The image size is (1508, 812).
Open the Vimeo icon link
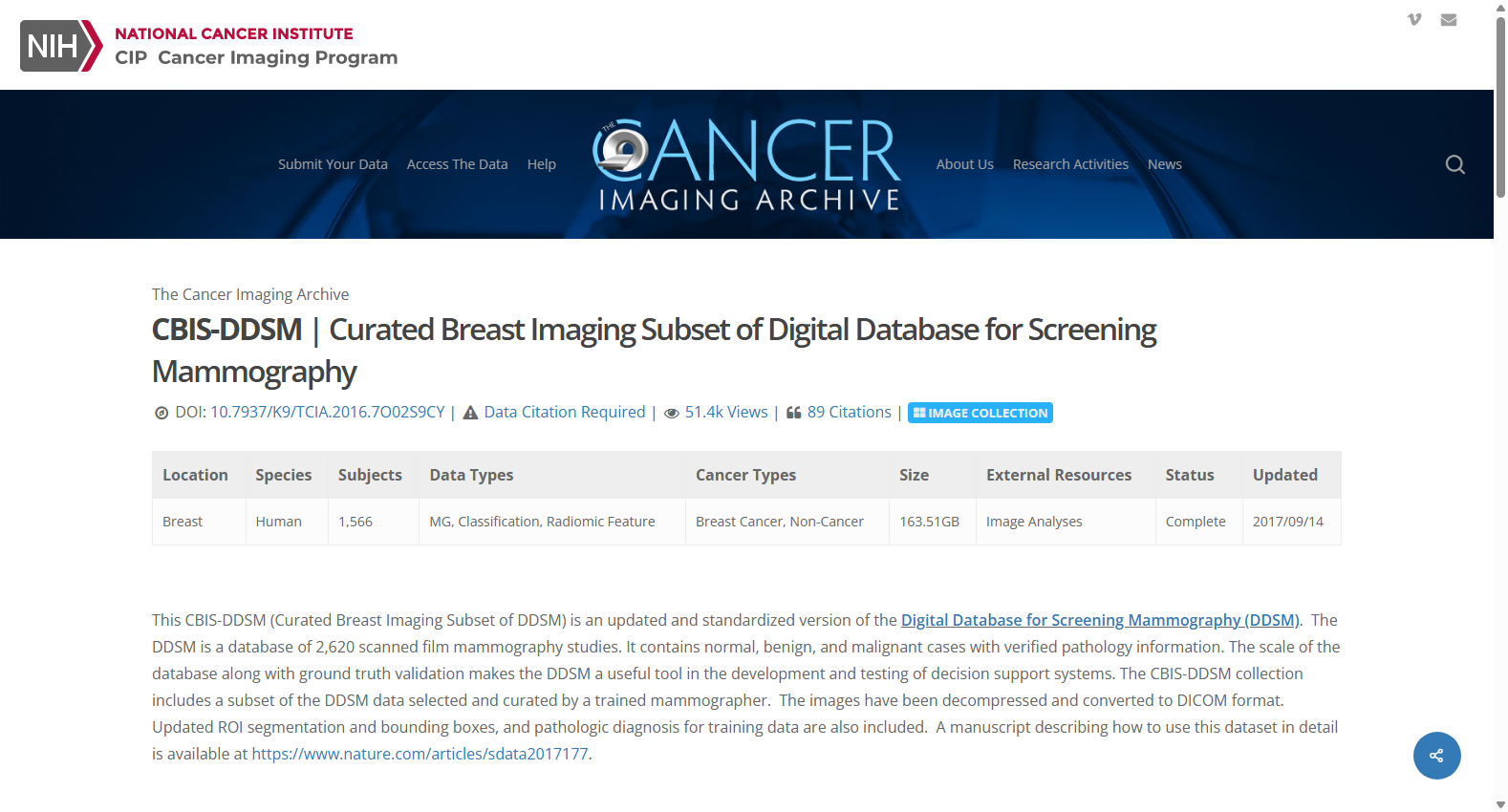click(1414, 19)
